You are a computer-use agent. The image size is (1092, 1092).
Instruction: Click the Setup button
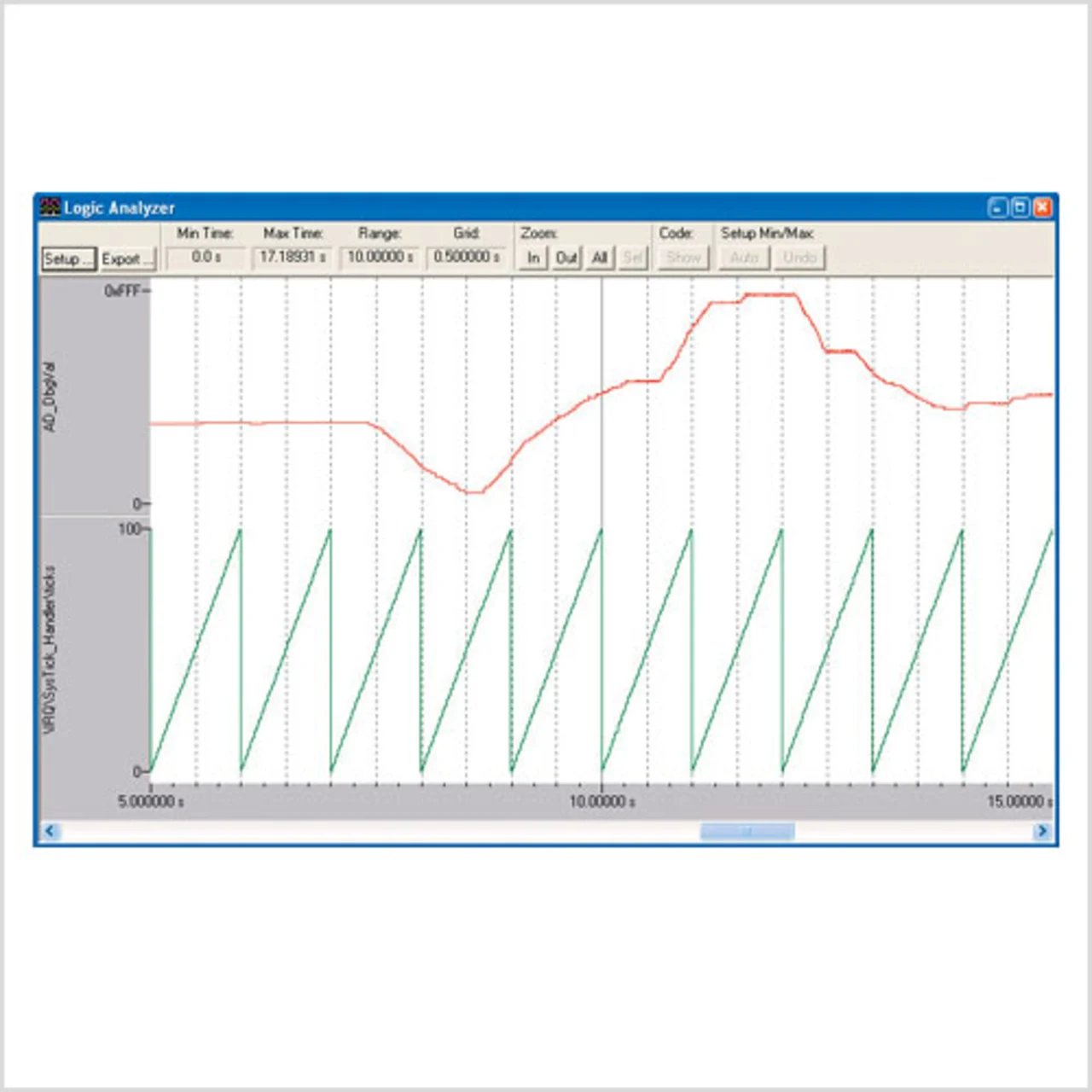[x=68, y=258]
